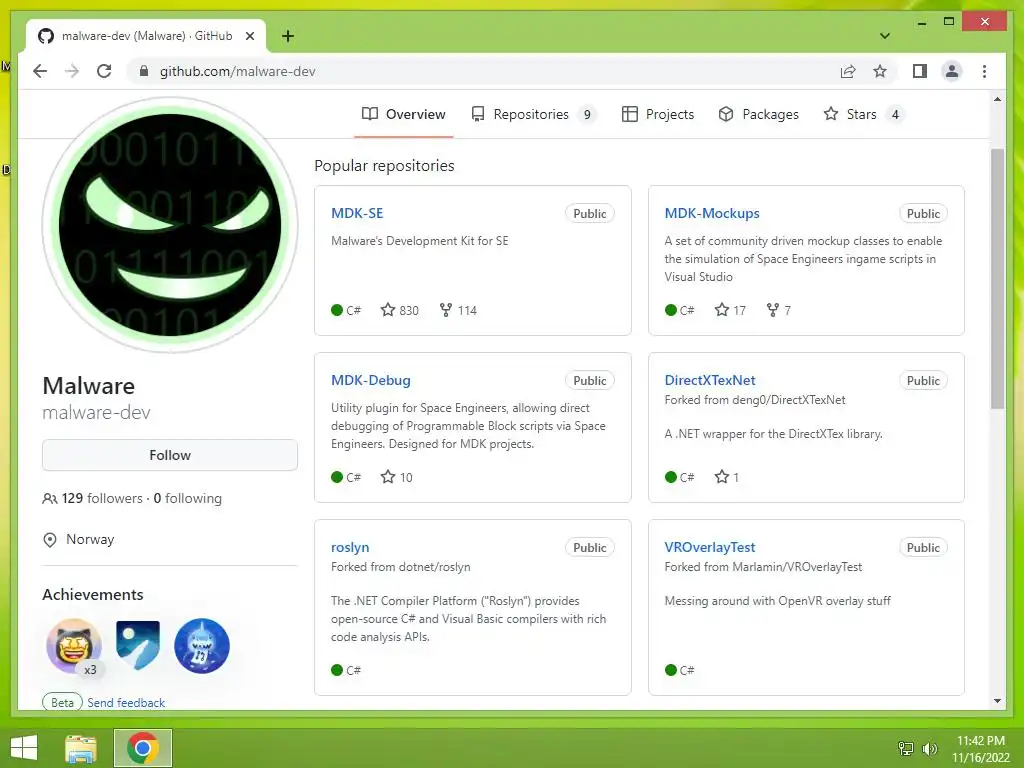
Task: Click the Chrome taskbar icon
Action: [142, 748]
